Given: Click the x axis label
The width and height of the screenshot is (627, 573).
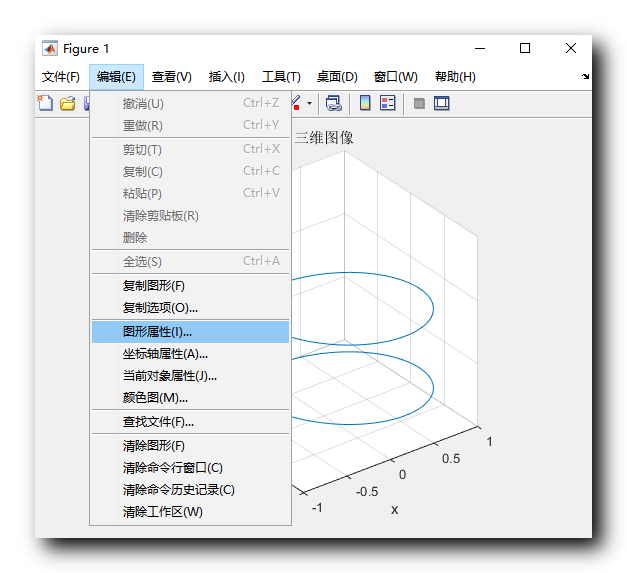Looking at the screenshot, I should pyautogui.click(x=394, y=510).
